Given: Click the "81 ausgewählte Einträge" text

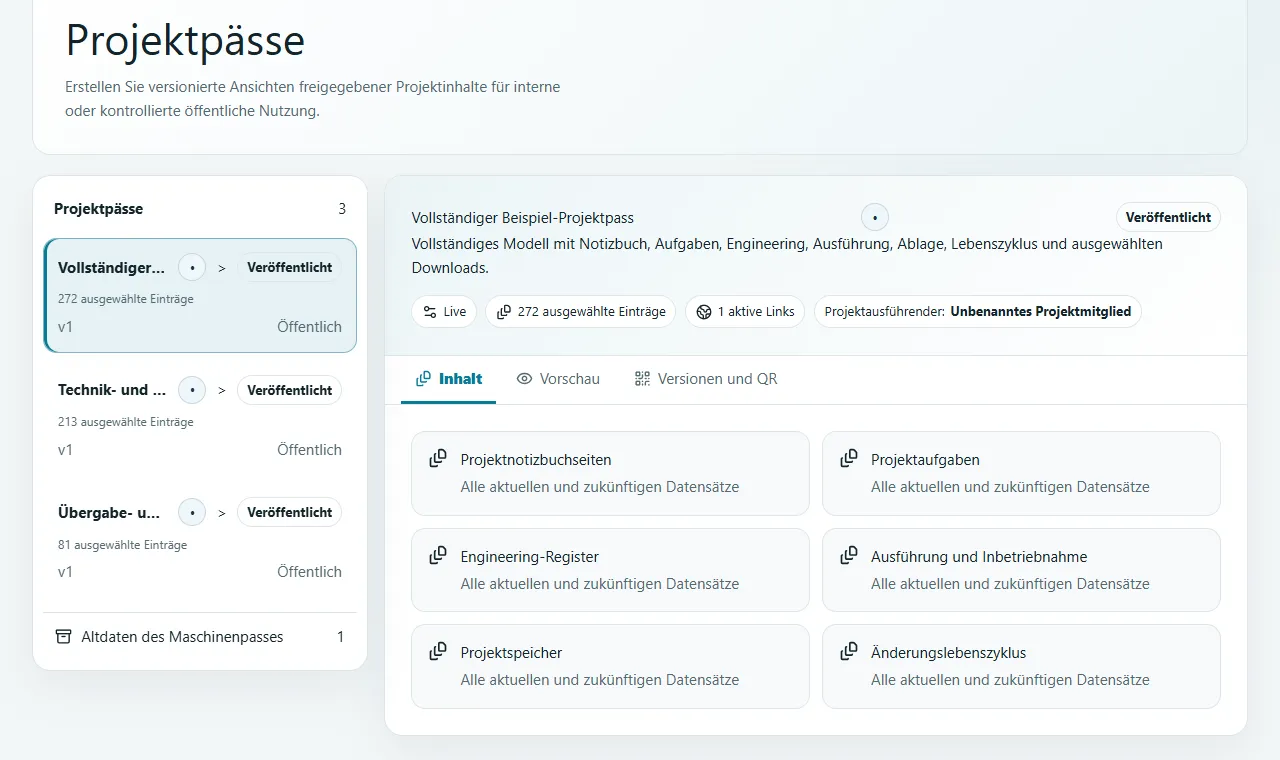Looking at the screenshot, I should click(123, 545).
